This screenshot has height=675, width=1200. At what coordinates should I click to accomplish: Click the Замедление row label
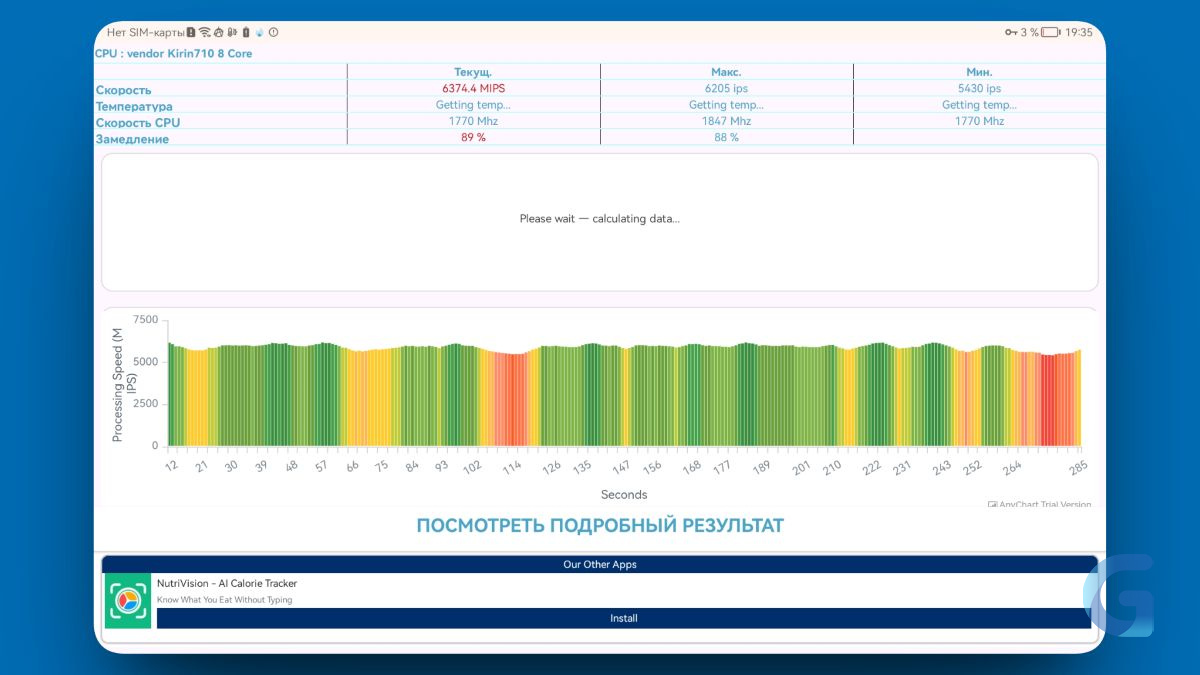pos(132,139)
